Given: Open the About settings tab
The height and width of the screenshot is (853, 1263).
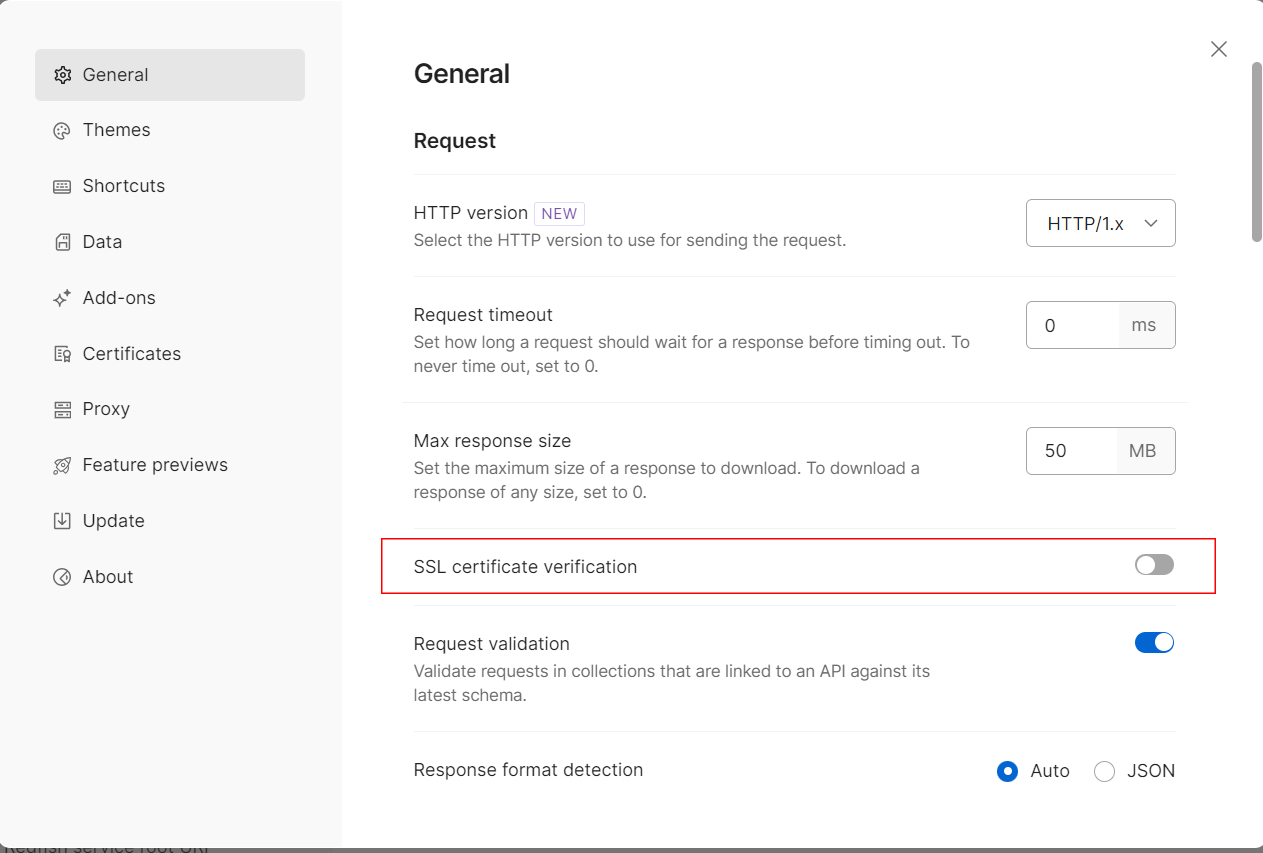Looking at the screenshot, I should coord(107,577).
